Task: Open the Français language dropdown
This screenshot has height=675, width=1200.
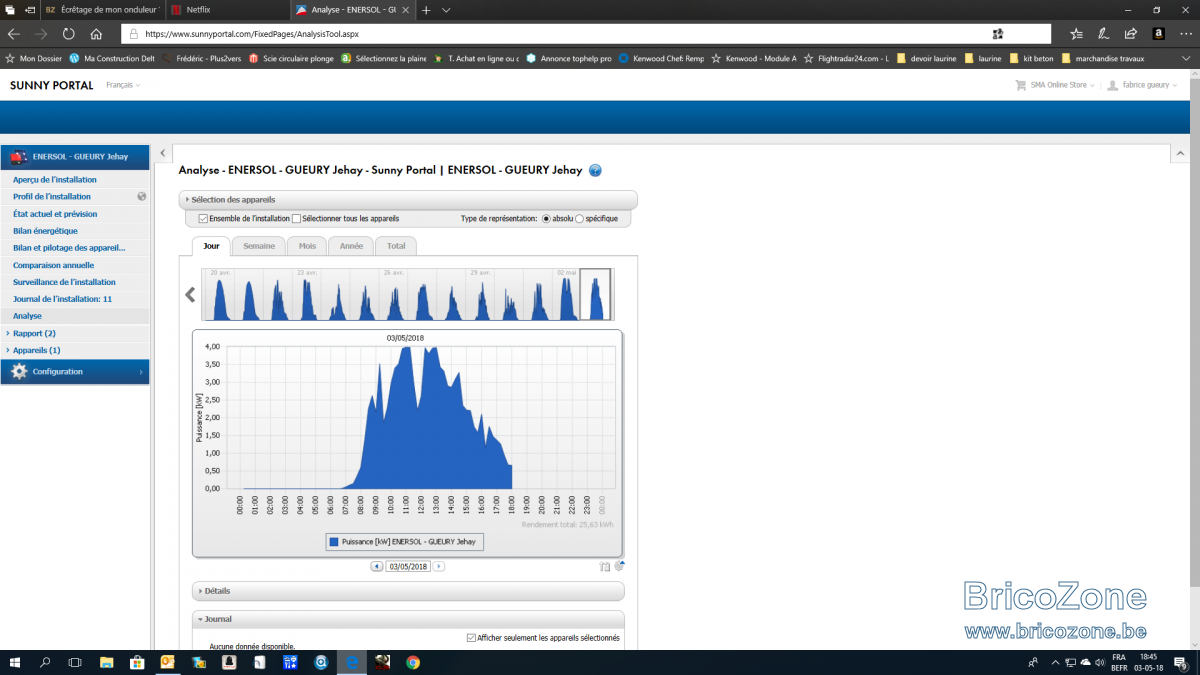Action: tap(123, 85)
